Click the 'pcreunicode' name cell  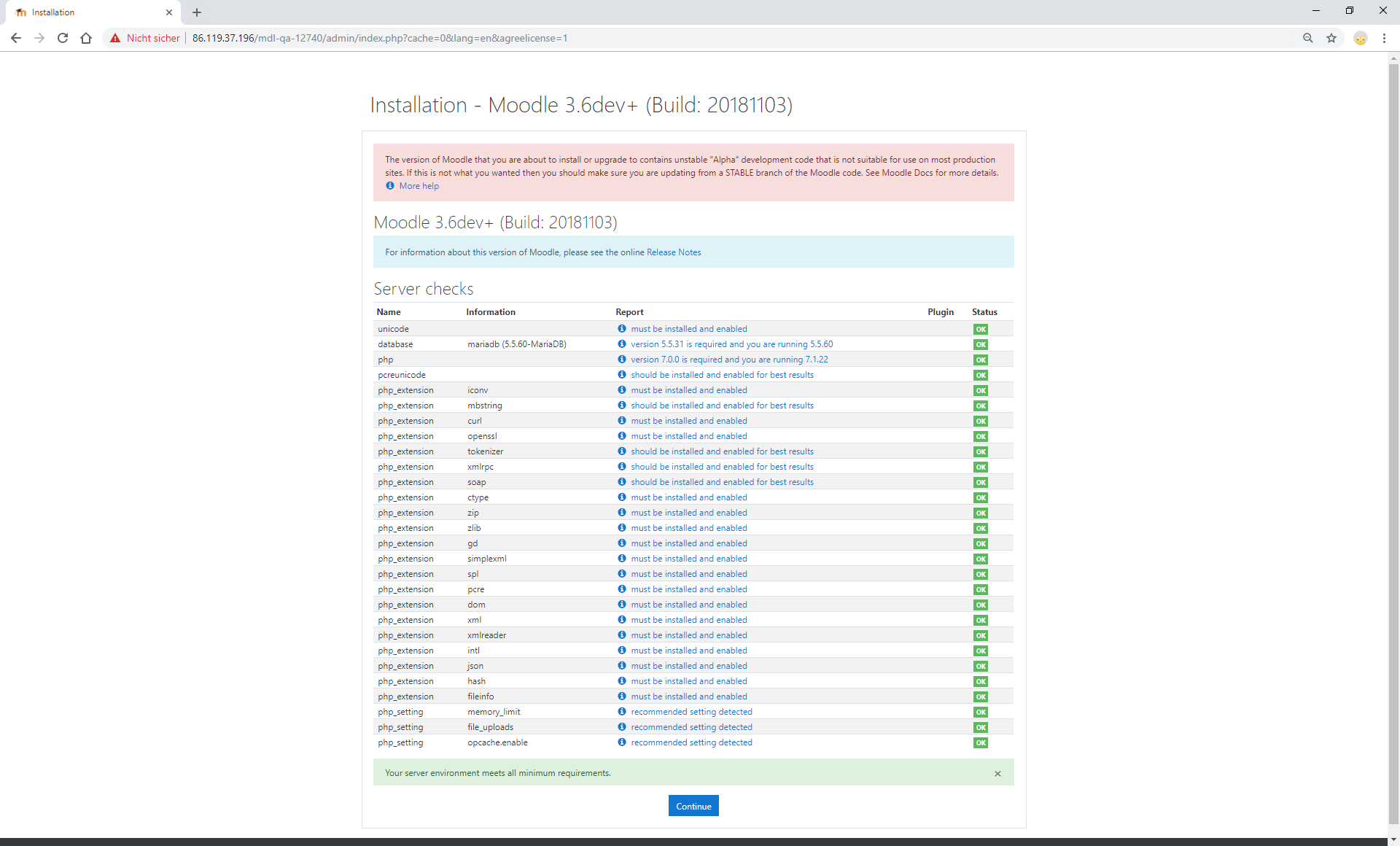pyautogui.click(x=402, y=375)
